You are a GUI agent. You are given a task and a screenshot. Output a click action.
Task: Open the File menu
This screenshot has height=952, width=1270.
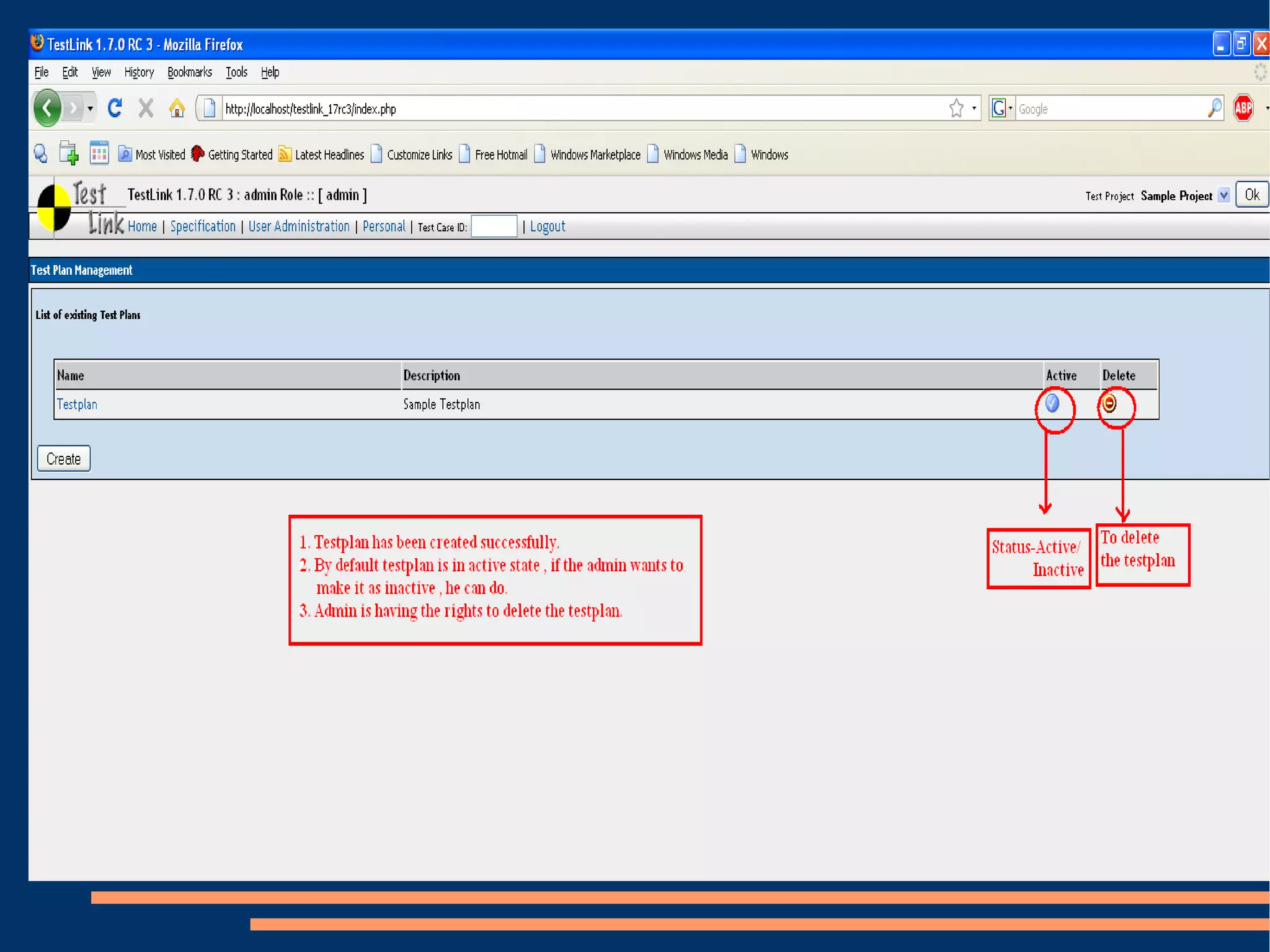[x=42, y=73]
